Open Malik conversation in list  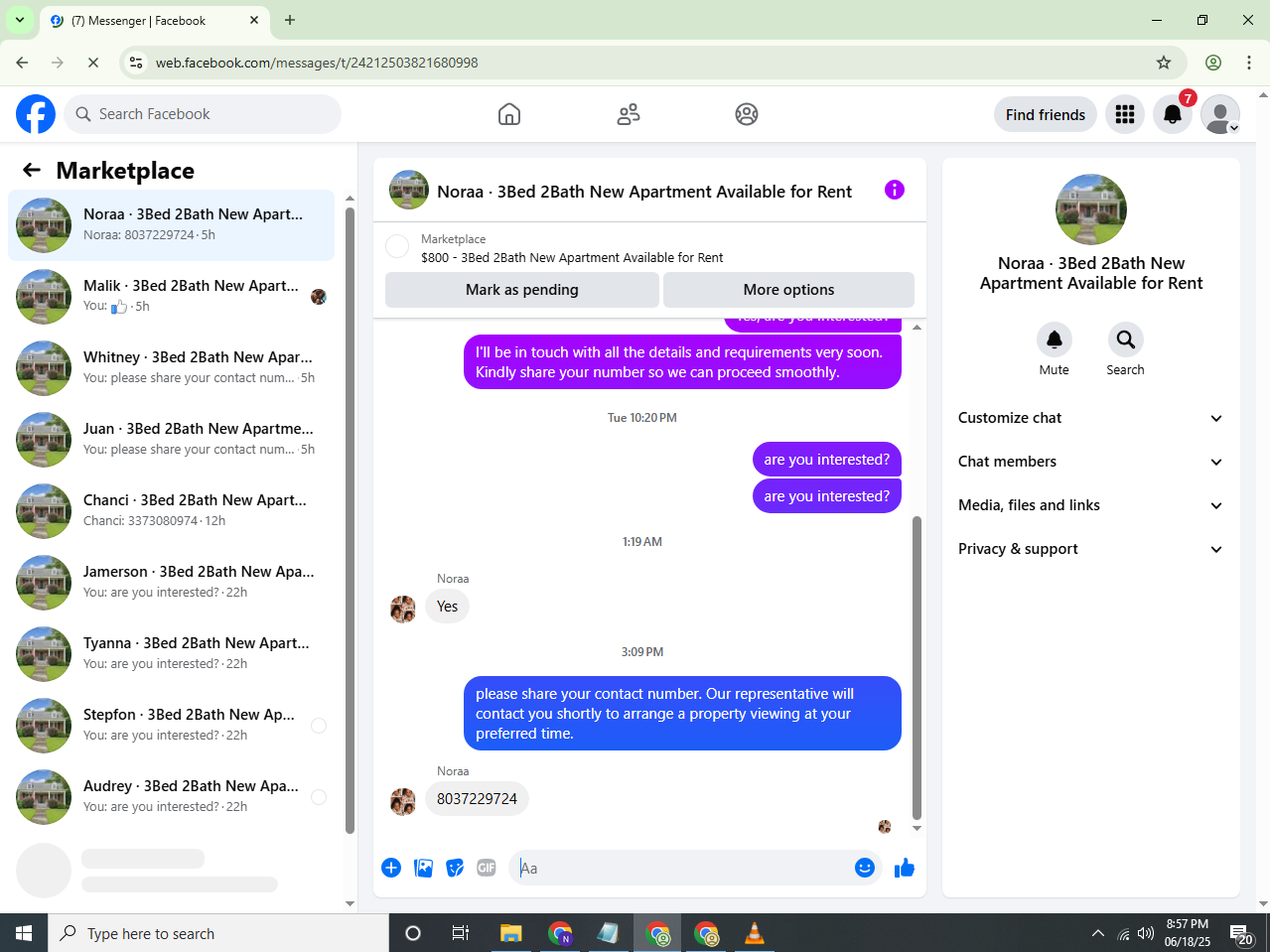[x=172, y=297]
